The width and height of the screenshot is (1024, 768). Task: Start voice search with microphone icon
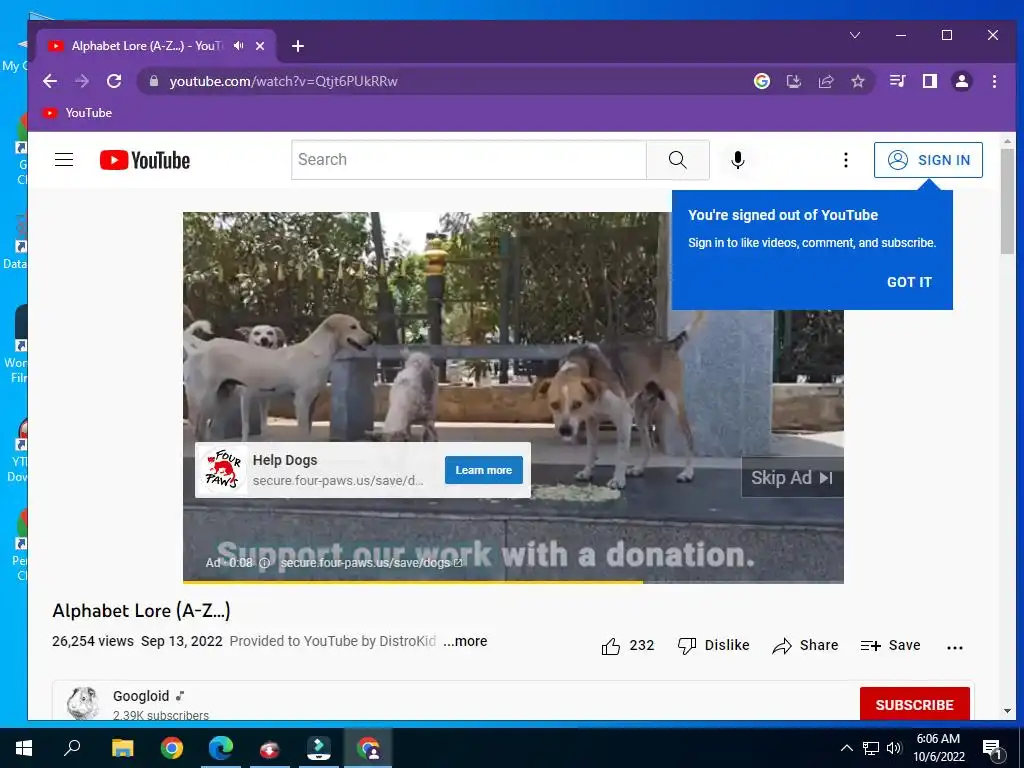pyautogui.click(x=738, y=160)
